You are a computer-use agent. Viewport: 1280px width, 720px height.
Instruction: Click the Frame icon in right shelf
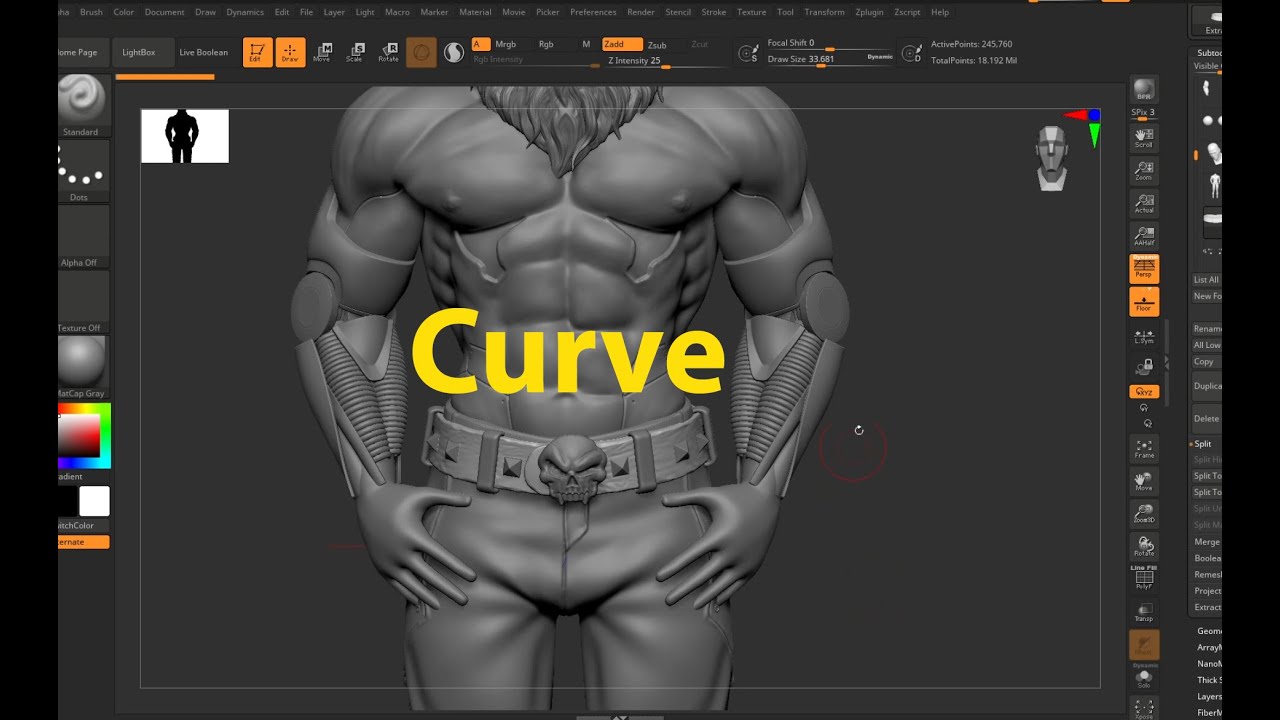(1144, 449)
